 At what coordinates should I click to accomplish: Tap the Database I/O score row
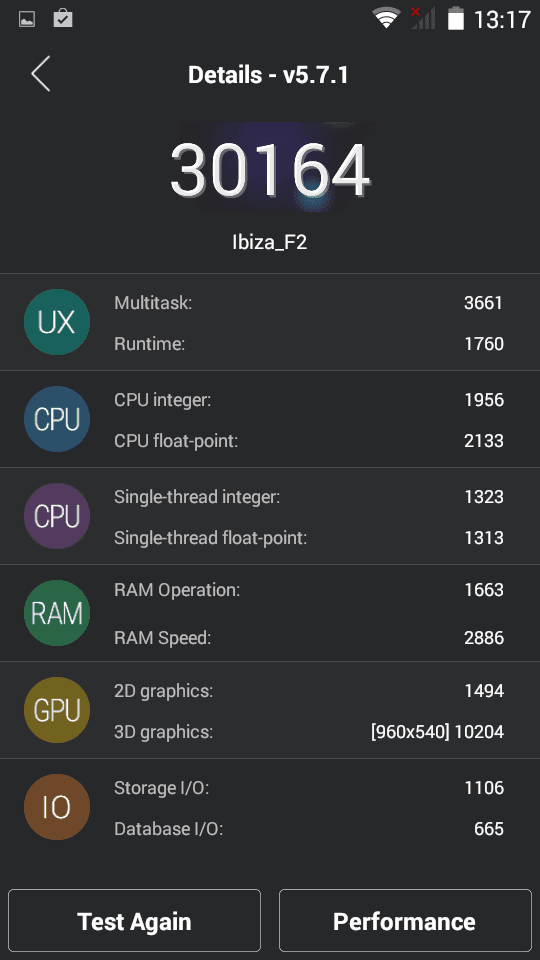[309, 828]
